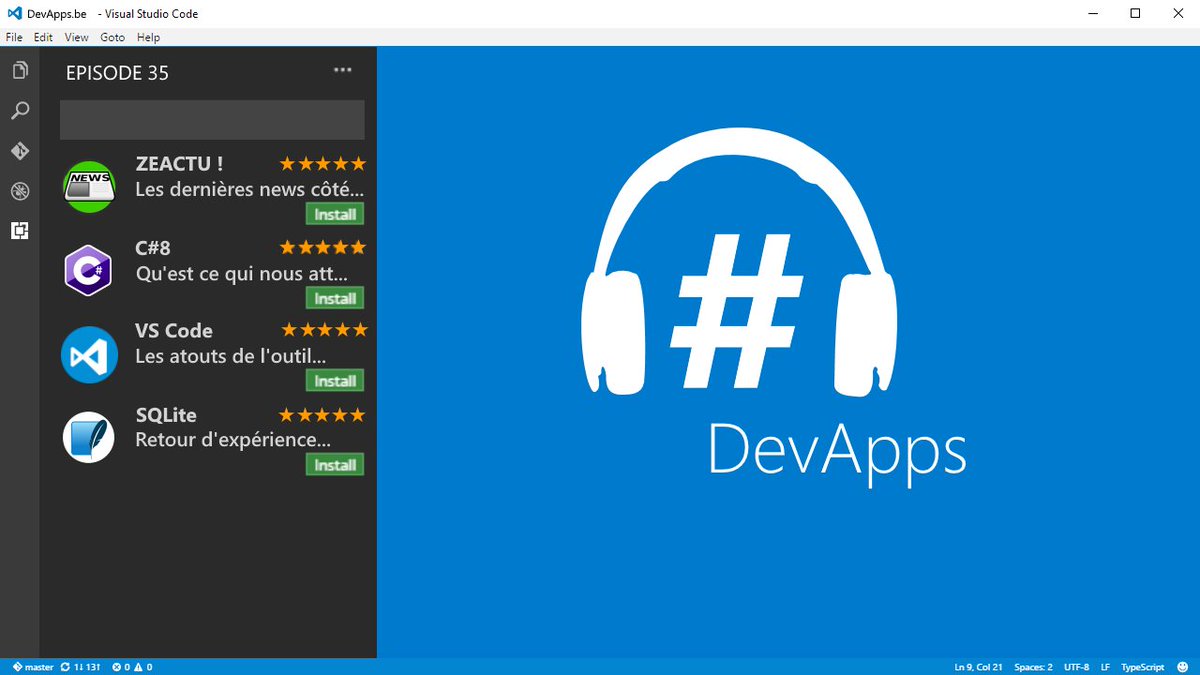The width and height of the screenshot is (1200, 675).
Task: Click the ZEACTU news icon
Action: [x=89, y=185]
